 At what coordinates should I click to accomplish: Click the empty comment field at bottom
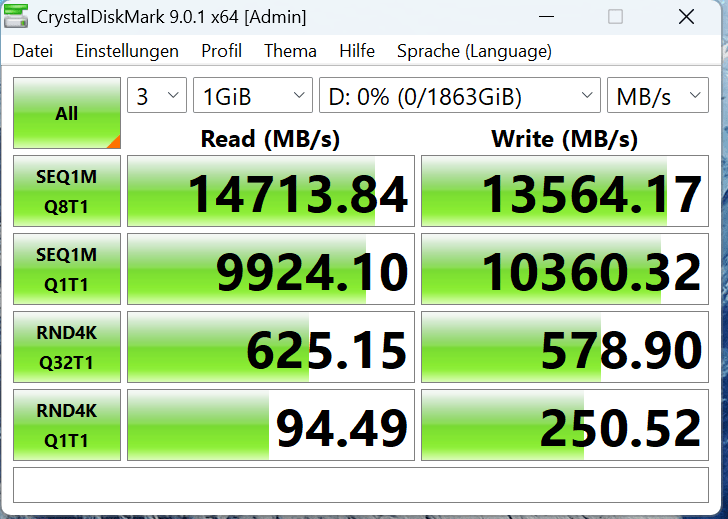[361, 485]
